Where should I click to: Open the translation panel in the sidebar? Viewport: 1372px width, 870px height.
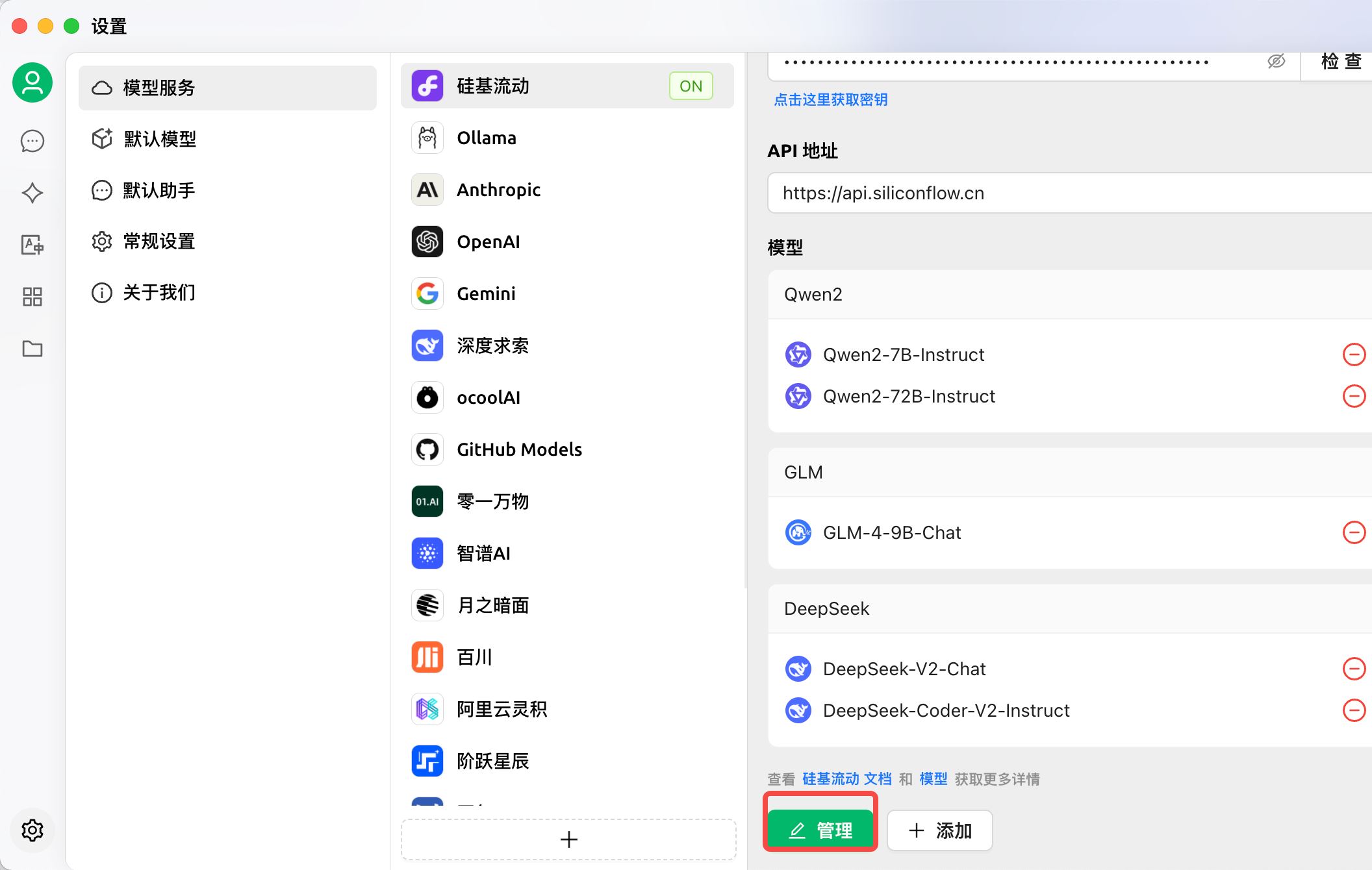[32, 245]
